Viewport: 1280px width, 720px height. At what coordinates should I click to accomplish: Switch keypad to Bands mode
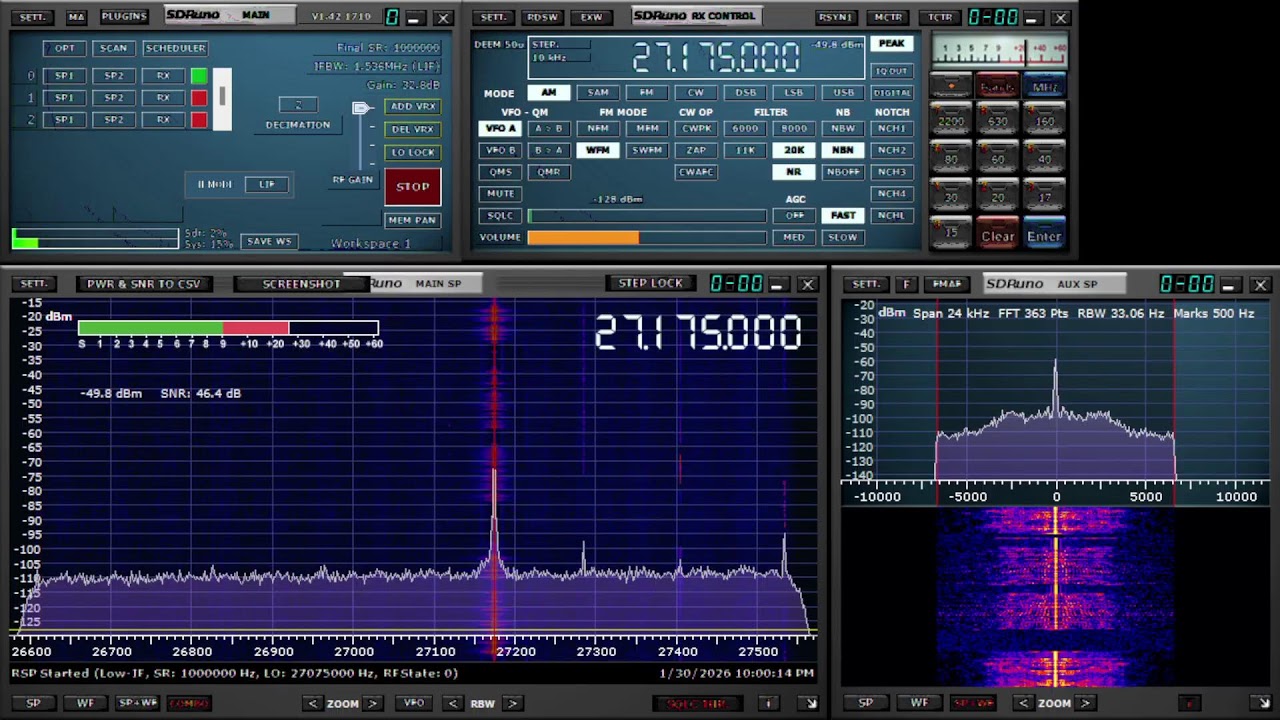[997, 87]
